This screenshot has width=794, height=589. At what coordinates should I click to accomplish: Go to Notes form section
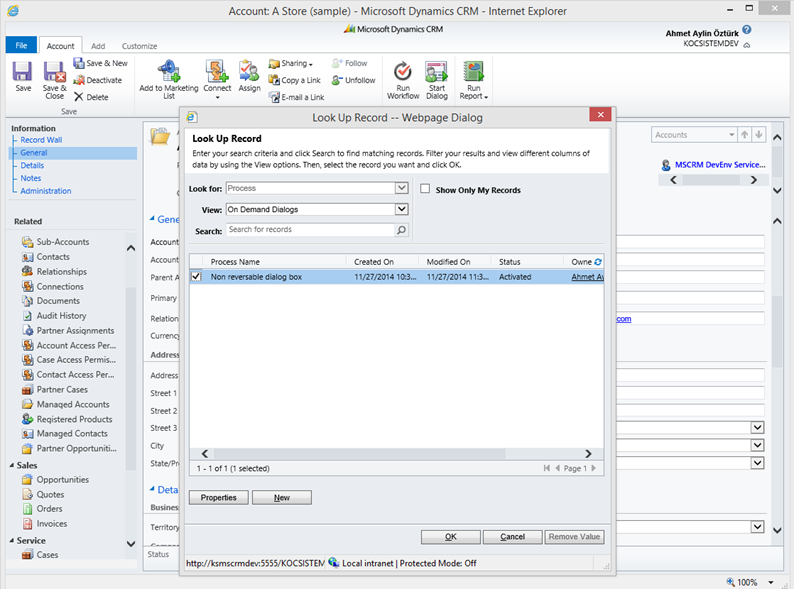[30, 178]
